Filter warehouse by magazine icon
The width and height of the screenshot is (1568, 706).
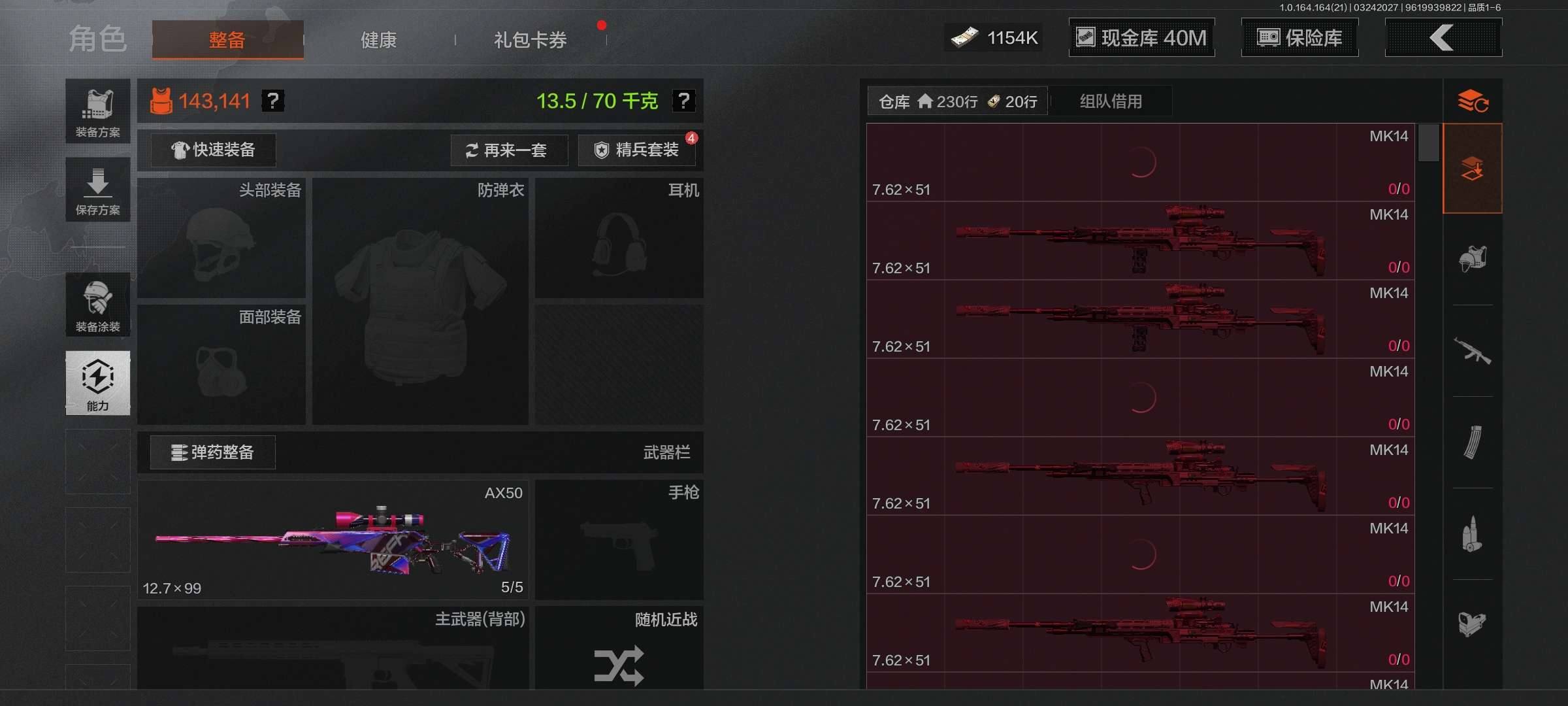(x=1473, y=443)
